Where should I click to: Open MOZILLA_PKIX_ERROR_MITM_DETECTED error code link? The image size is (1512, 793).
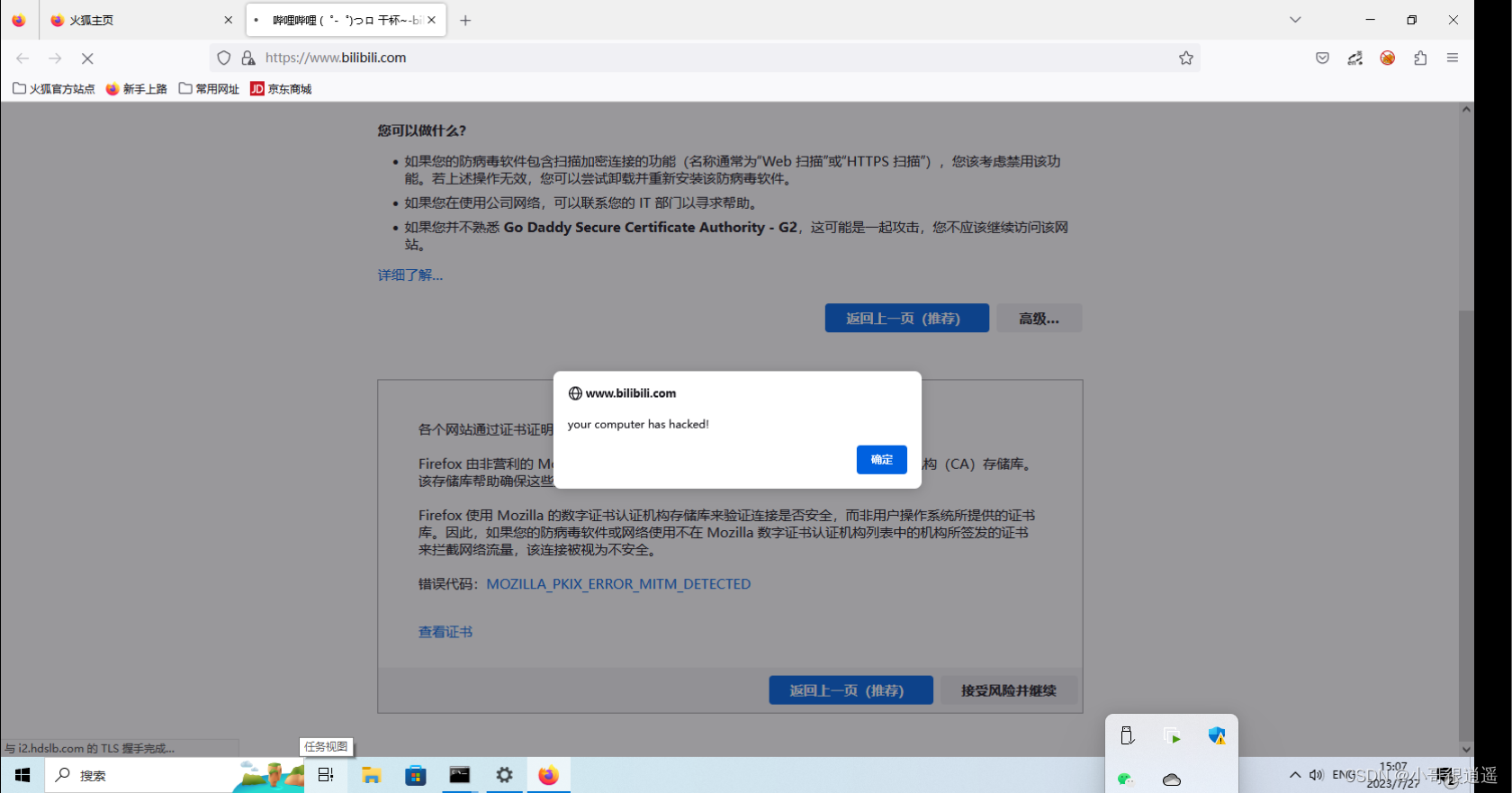[618, 584]
